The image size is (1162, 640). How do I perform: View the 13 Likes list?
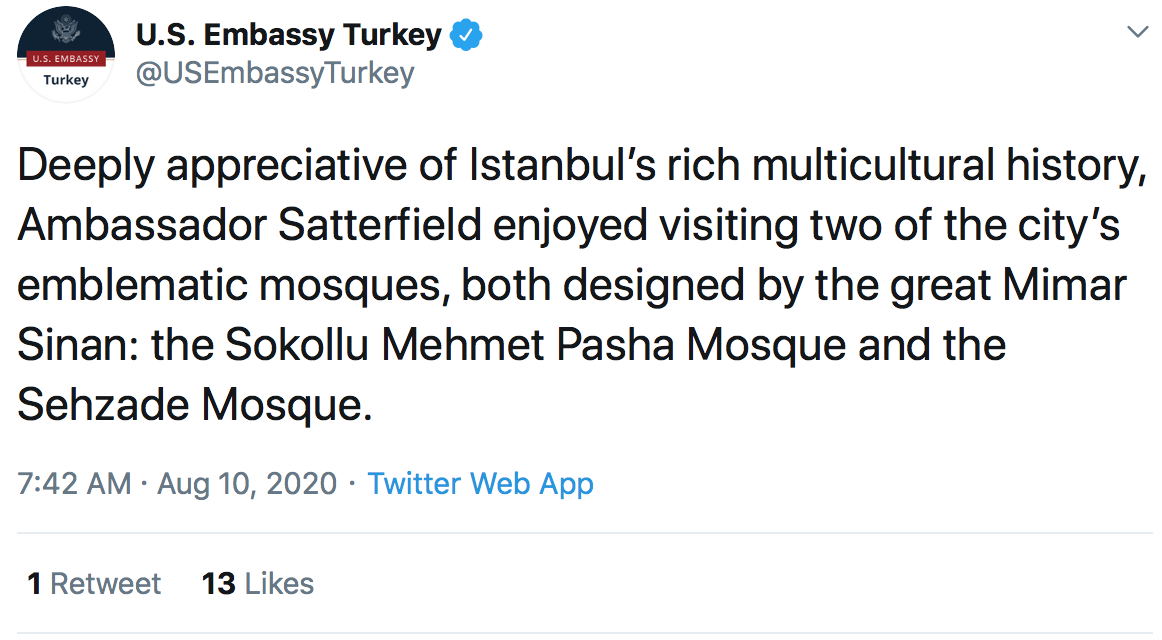pos(258,584)
